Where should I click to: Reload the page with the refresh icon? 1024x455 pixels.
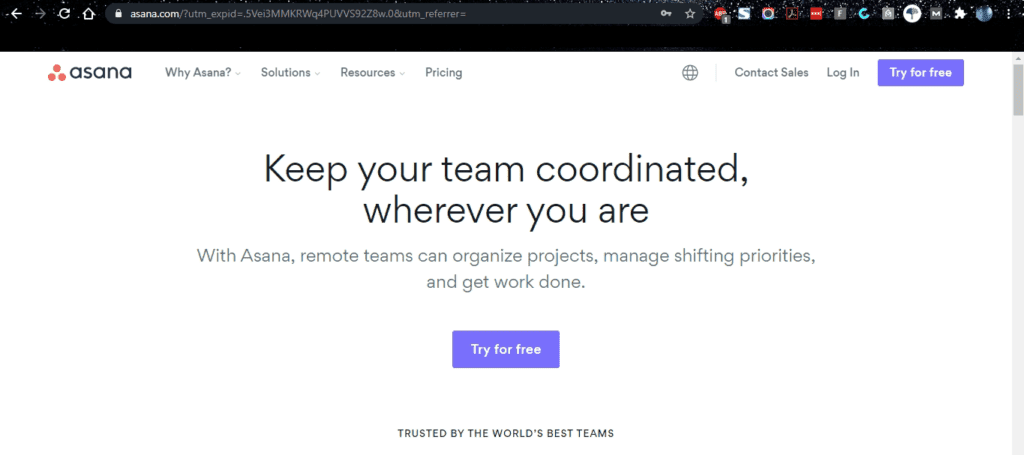click(64, 14)
